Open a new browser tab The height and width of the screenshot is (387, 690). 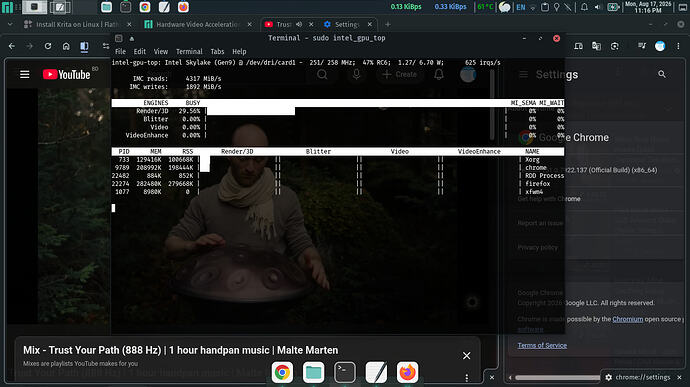point(388,25)
